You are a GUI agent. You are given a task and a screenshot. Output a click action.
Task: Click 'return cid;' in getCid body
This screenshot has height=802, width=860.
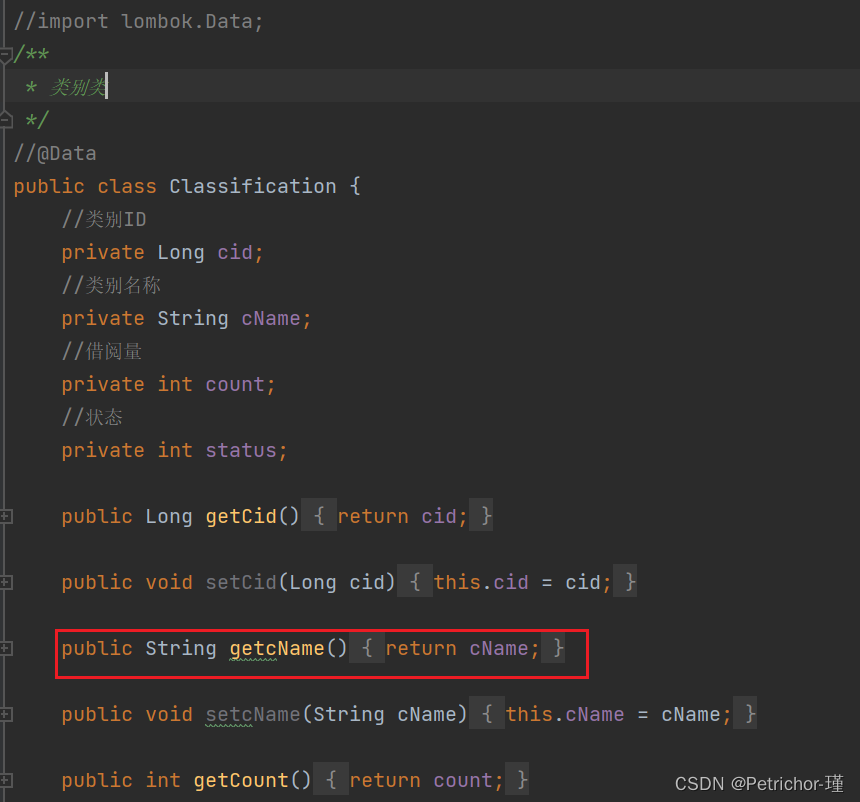point(402,516)
